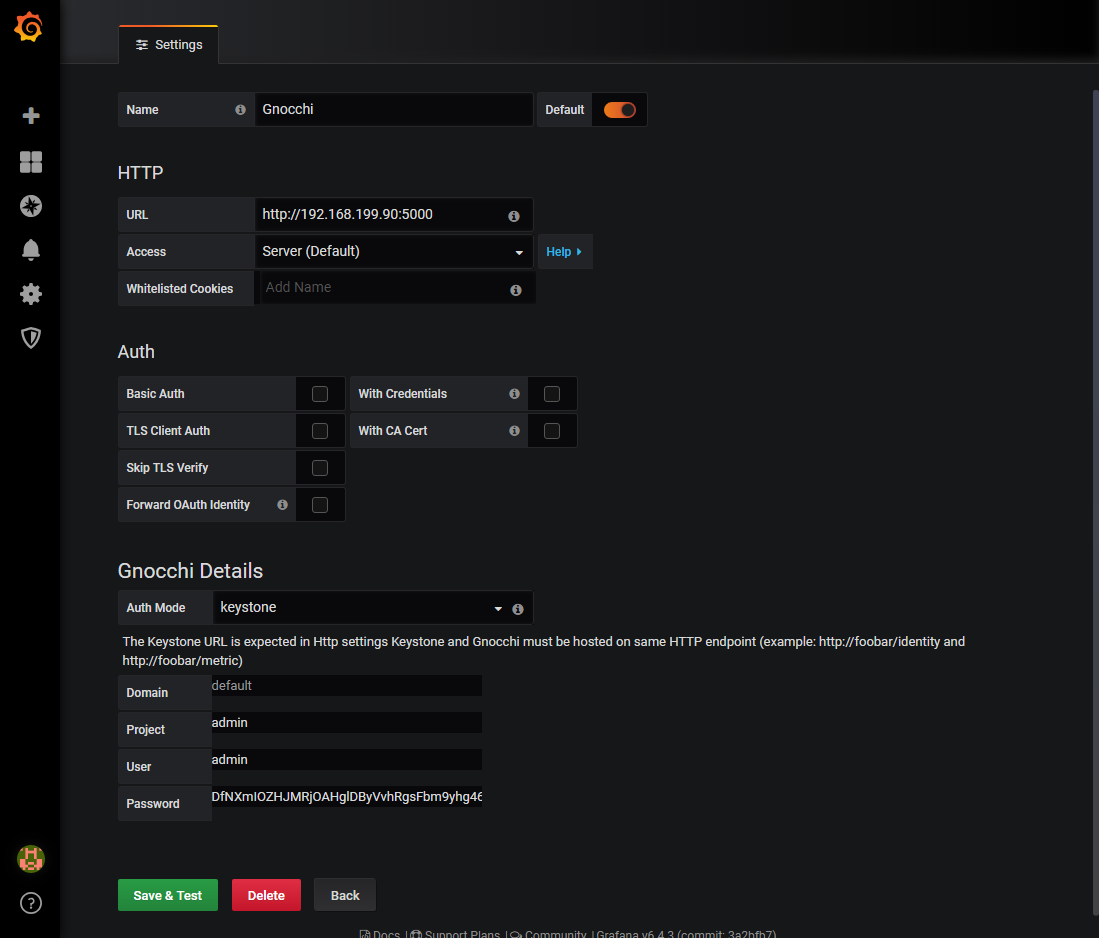Click the Password input field

(347, 796)
